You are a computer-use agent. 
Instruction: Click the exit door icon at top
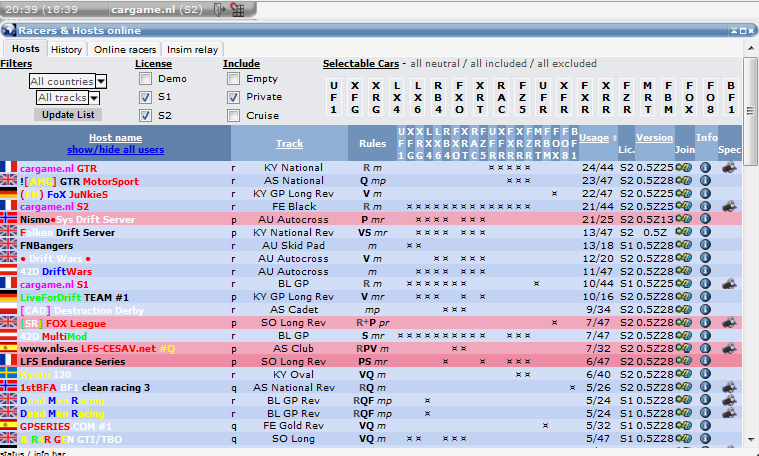click(x=219, y=9)
